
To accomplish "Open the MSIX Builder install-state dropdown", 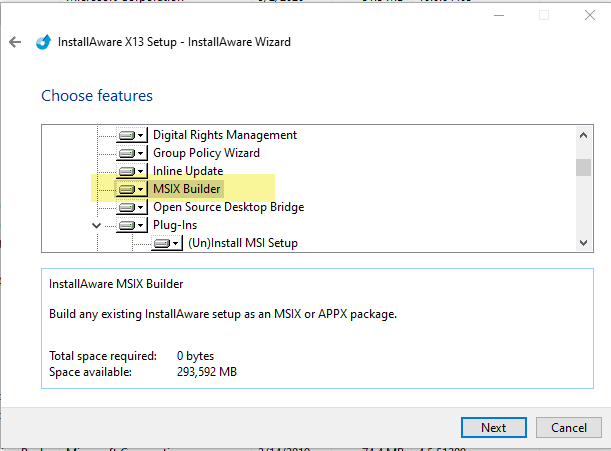I will click(132, 189).
